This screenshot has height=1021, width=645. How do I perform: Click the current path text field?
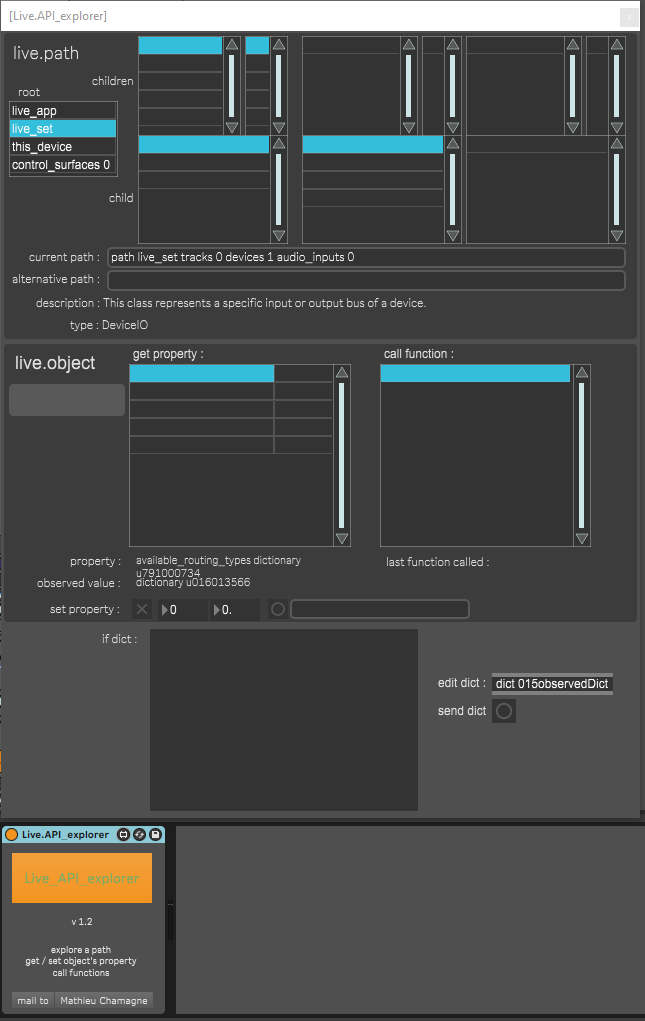(366, 257)
